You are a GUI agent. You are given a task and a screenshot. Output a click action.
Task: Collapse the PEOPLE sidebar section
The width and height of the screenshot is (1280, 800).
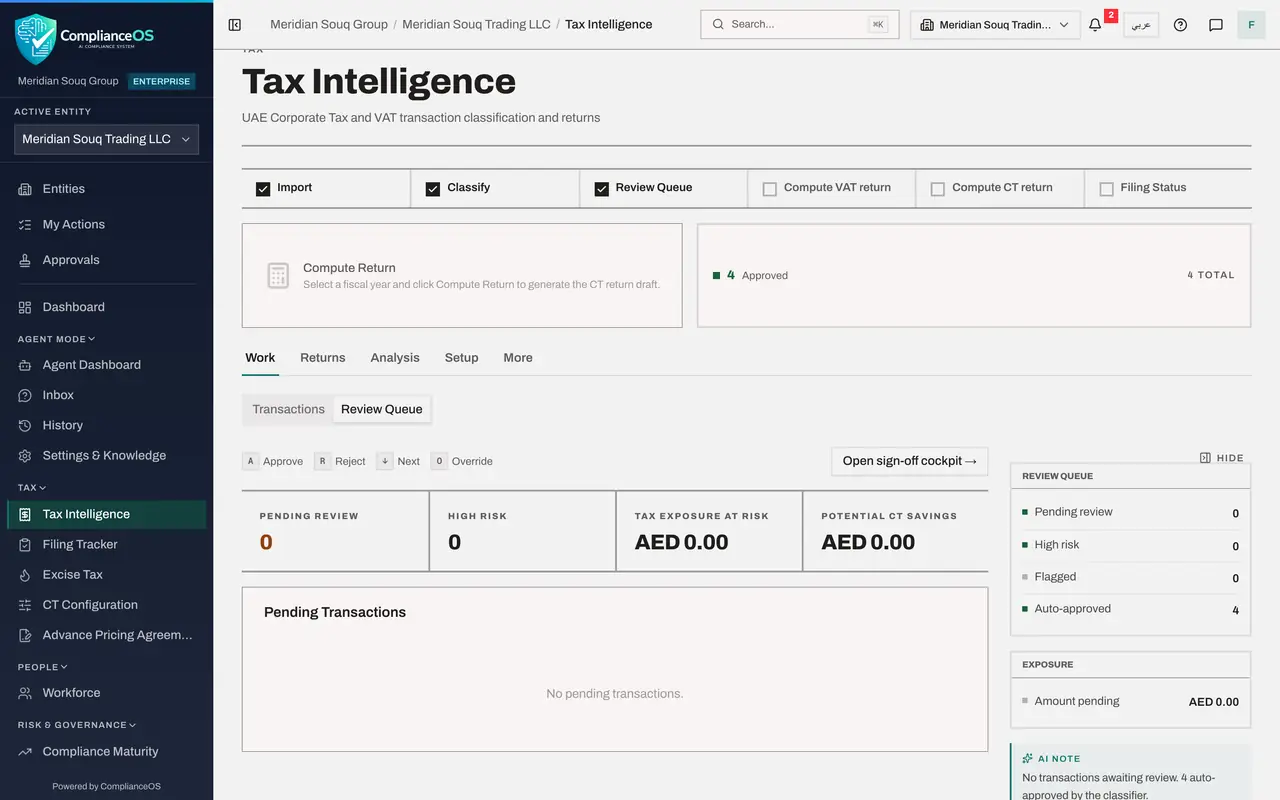[x=43, y=667]
